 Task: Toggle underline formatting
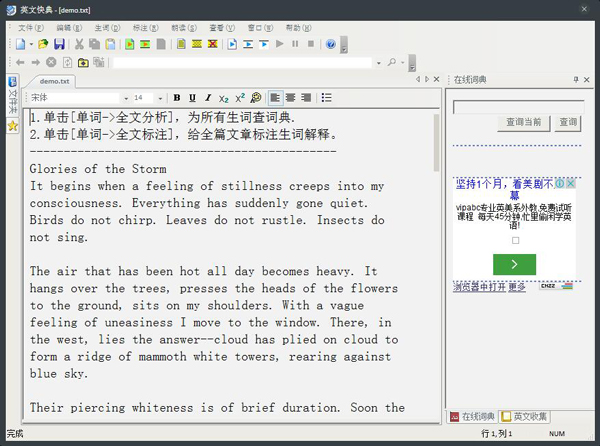coord(192,98)
